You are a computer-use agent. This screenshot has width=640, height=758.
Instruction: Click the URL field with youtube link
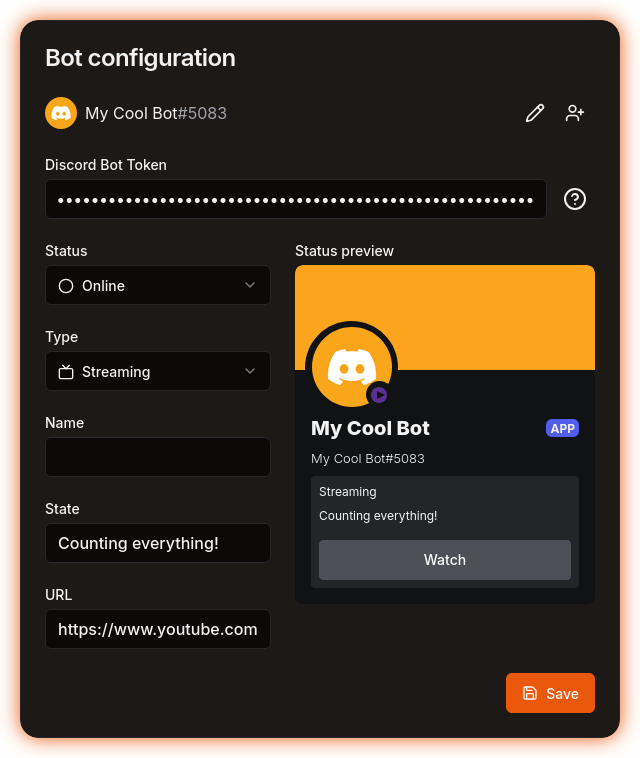158,629
